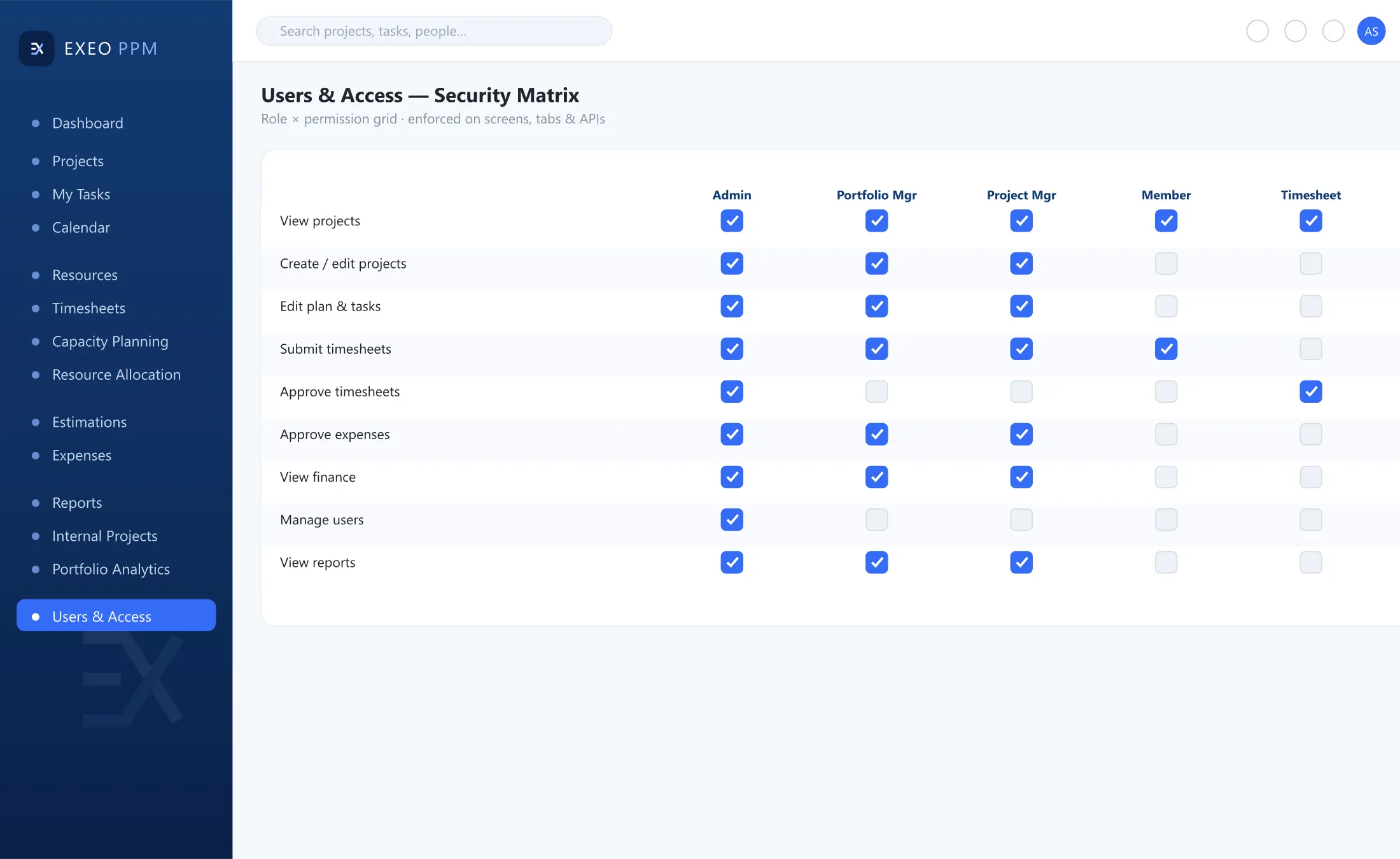Enable Create / edit projects for Member

click(x=1166, y=263)
